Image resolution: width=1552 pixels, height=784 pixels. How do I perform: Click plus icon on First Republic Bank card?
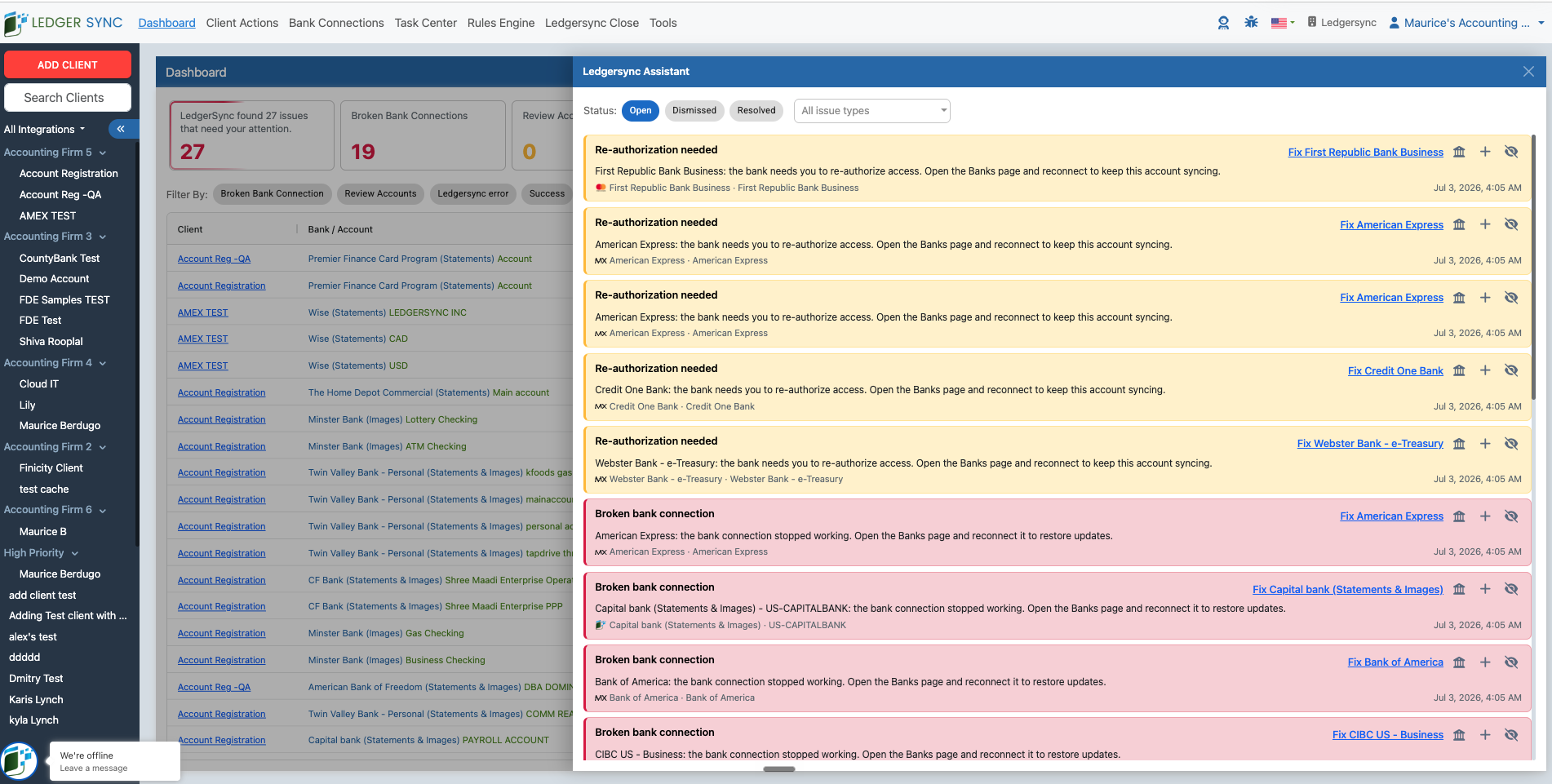[1485, 152]
